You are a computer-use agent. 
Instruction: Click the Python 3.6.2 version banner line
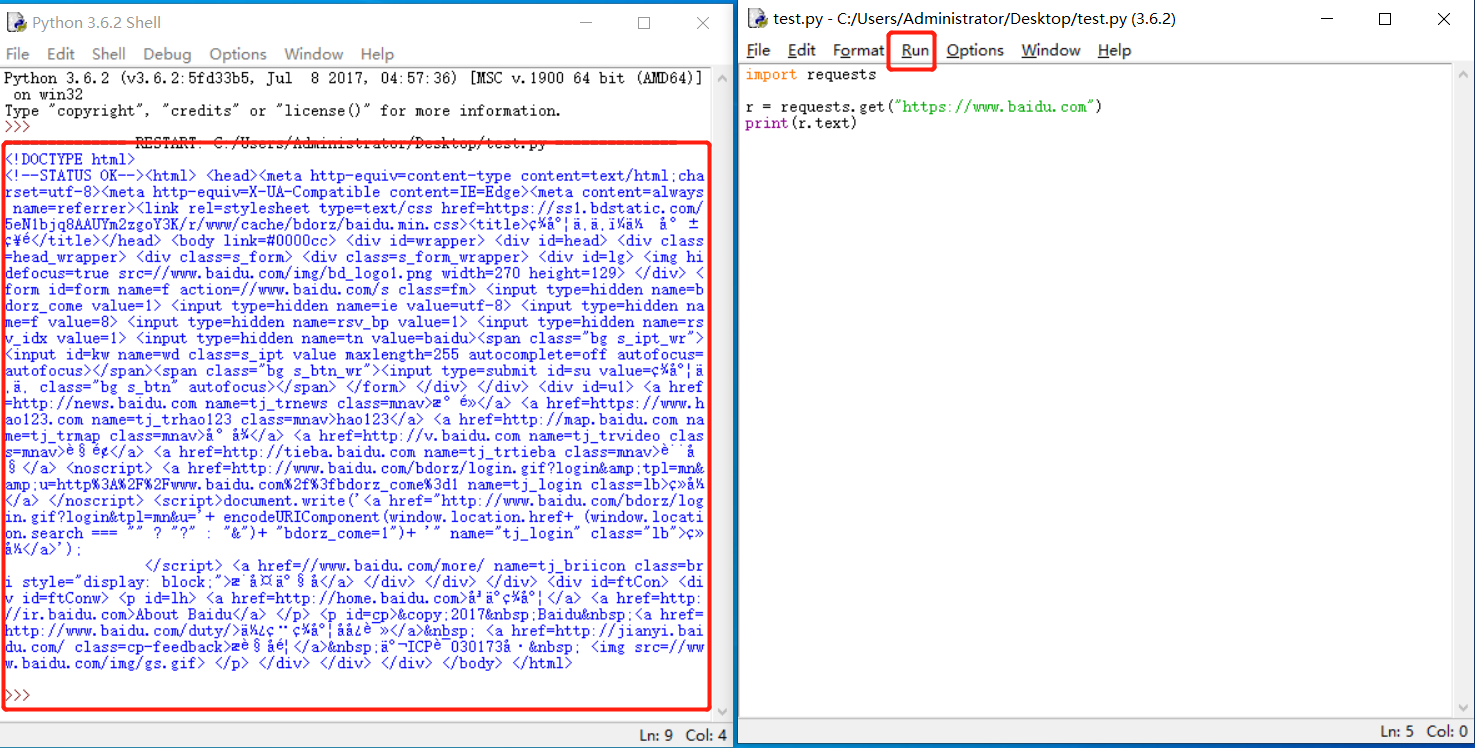pyautogui.click(x=353, y=78)
